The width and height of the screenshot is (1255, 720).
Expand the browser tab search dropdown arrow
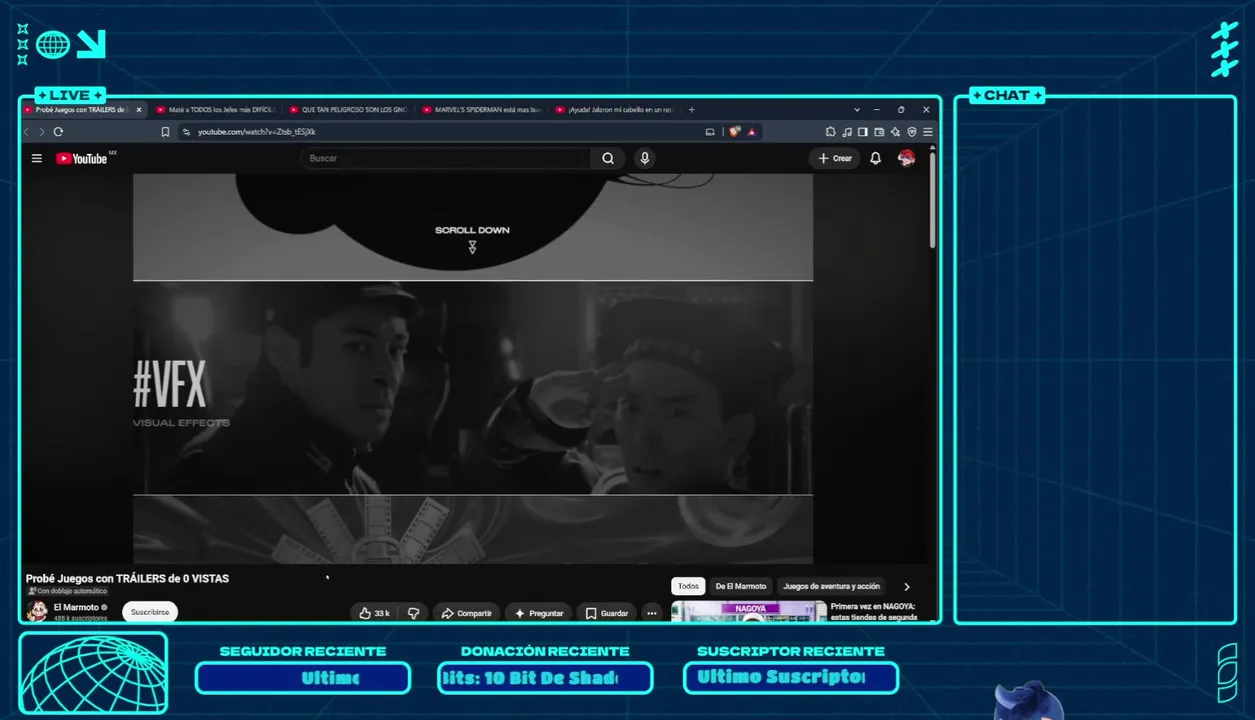(x=857, y=109)
